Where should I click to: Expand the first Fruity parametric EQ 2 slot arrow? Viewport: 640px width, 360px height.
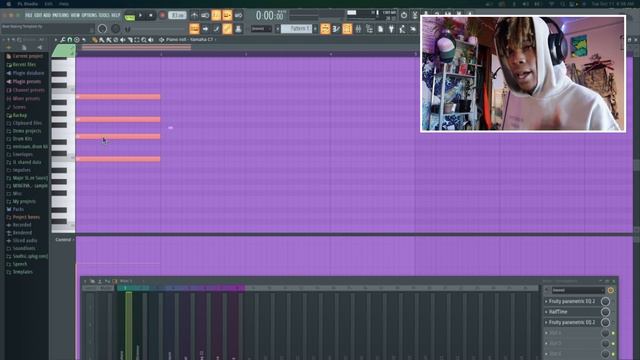(x=546, y=301)
